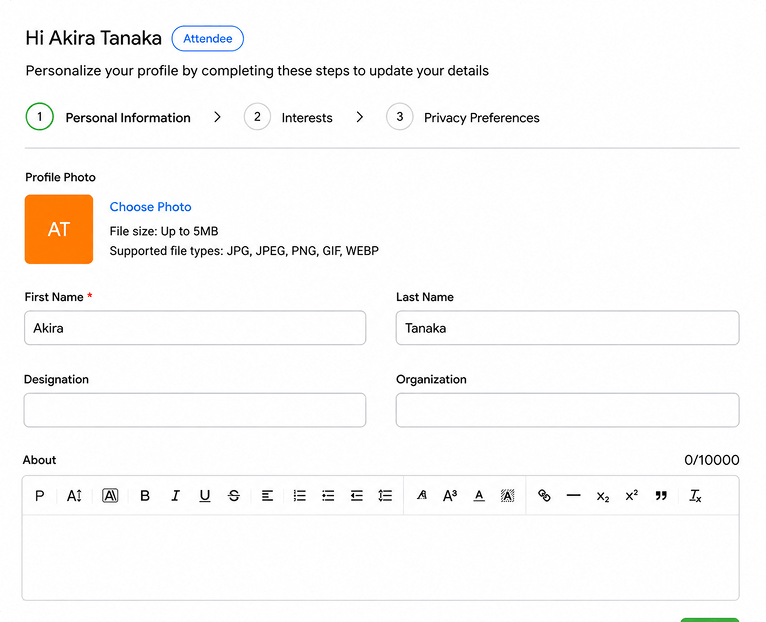Click the supported file types text
This screenshot has width=766, height=622.
244,251
